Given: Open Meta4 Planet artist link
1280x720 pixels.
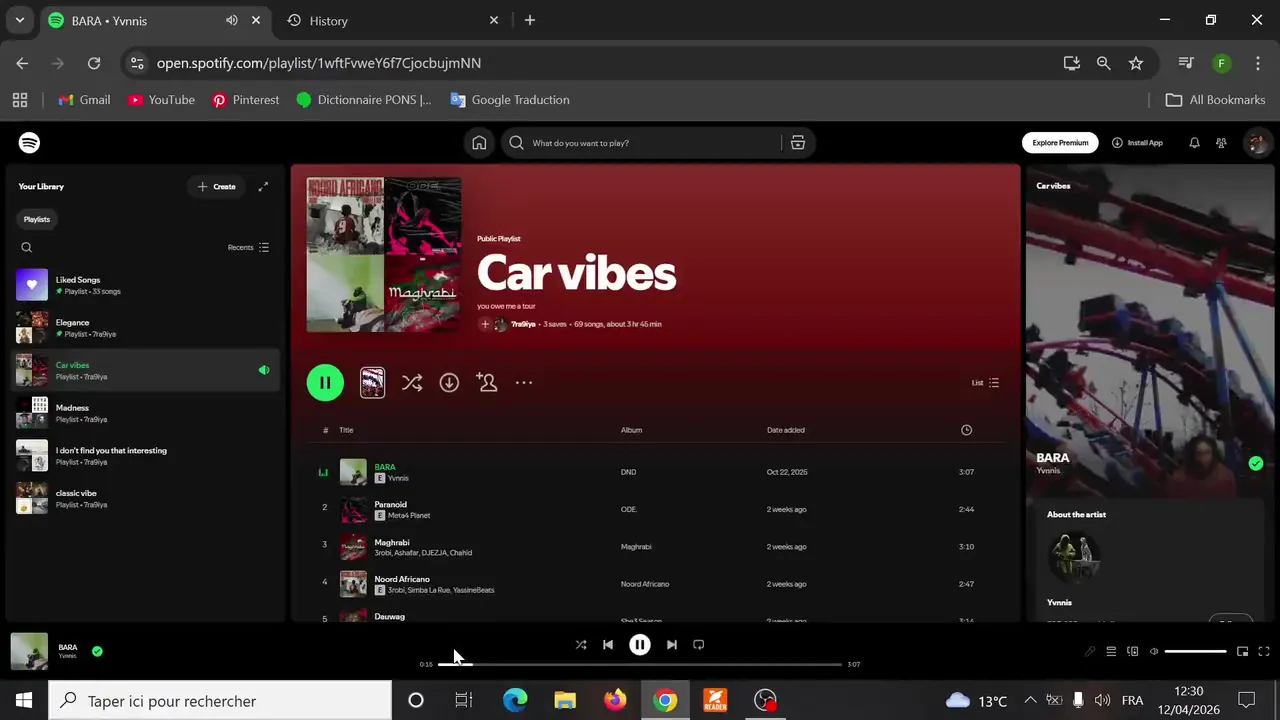Looking at the screenshot, I should pos(409,516).
